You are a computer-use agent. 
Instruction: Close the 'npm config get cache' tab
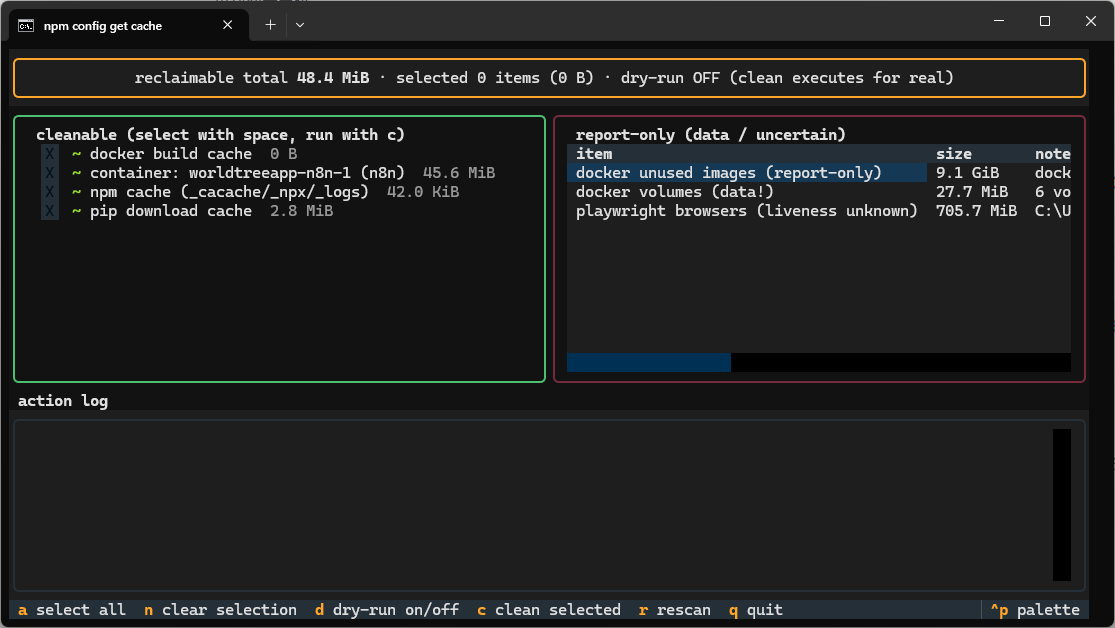(x=228, y=25)
